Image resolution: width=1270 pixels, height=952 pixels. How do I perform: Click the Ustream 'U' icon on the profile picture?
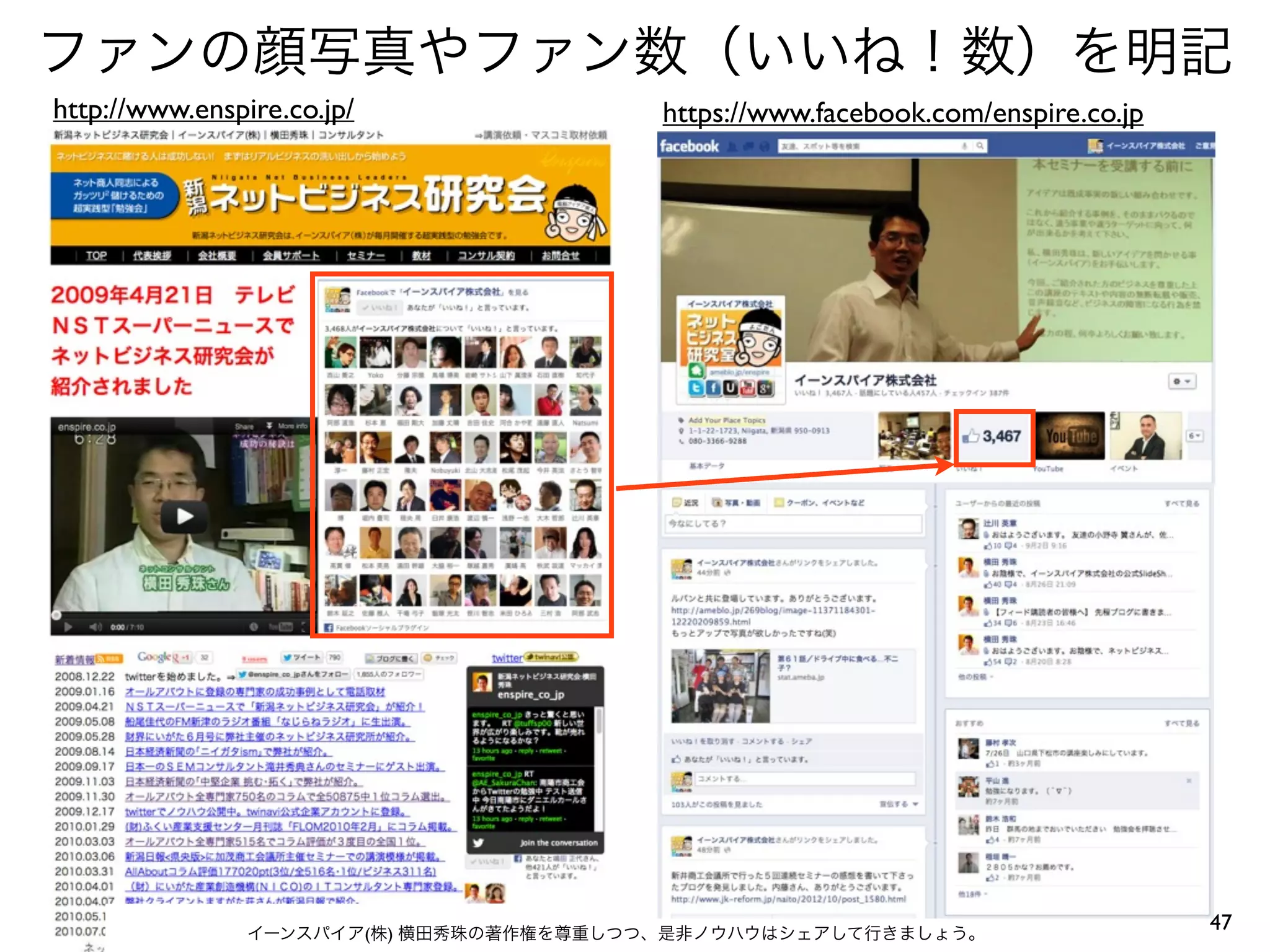point(730,389)
